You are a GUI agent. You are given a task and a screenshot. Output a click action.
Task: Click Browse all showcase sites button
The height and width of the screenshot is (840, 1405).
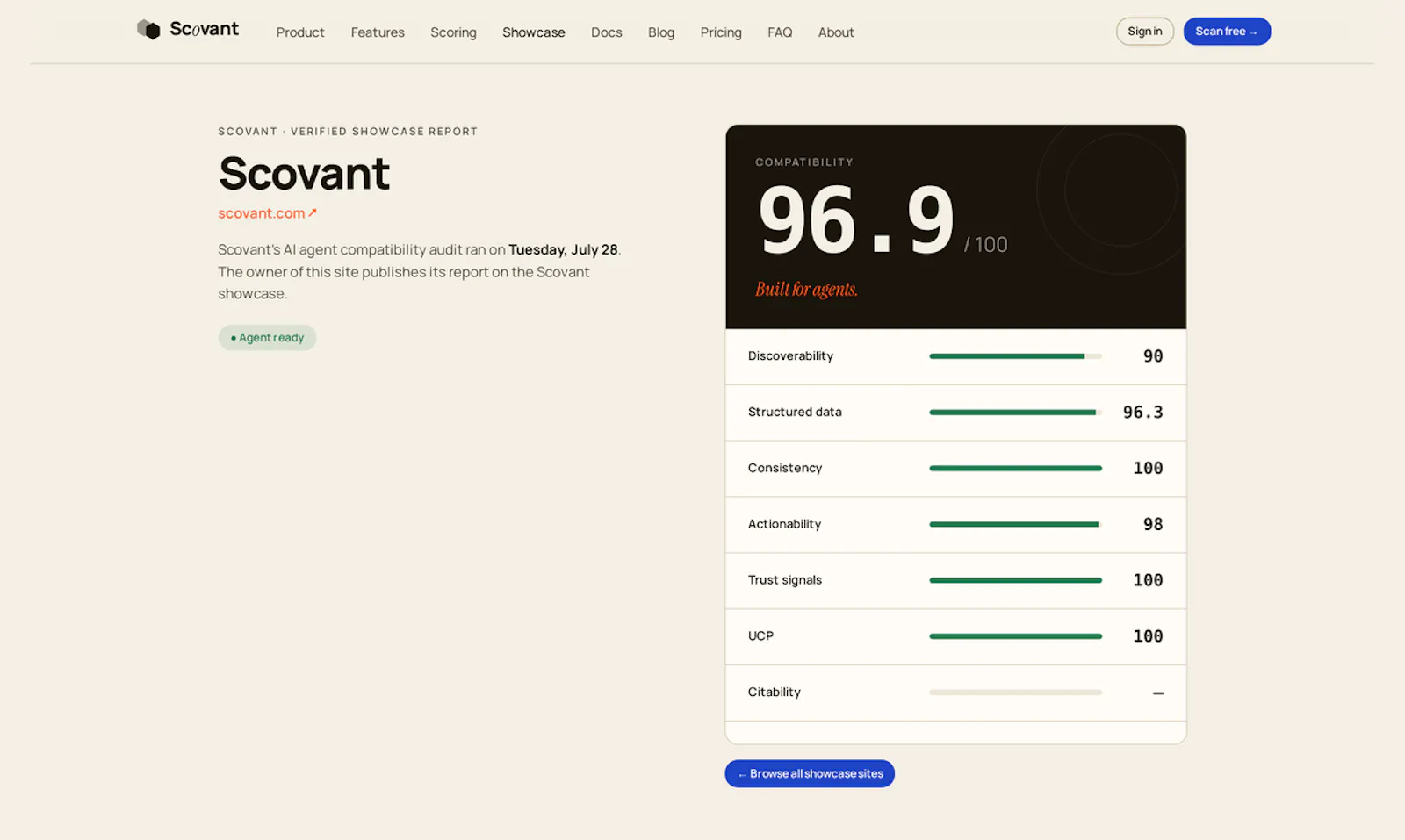click(x=810, y=773)
